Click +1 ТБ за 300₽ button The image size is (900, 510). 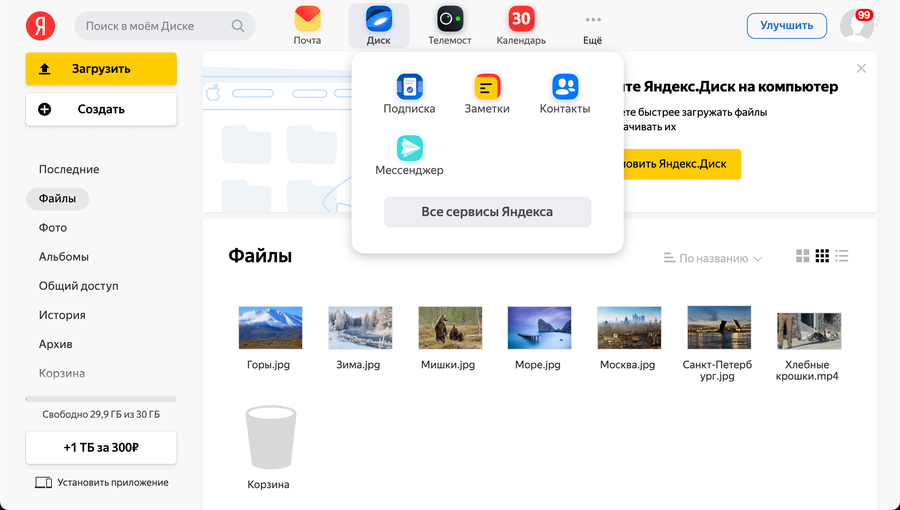point(101,447)
